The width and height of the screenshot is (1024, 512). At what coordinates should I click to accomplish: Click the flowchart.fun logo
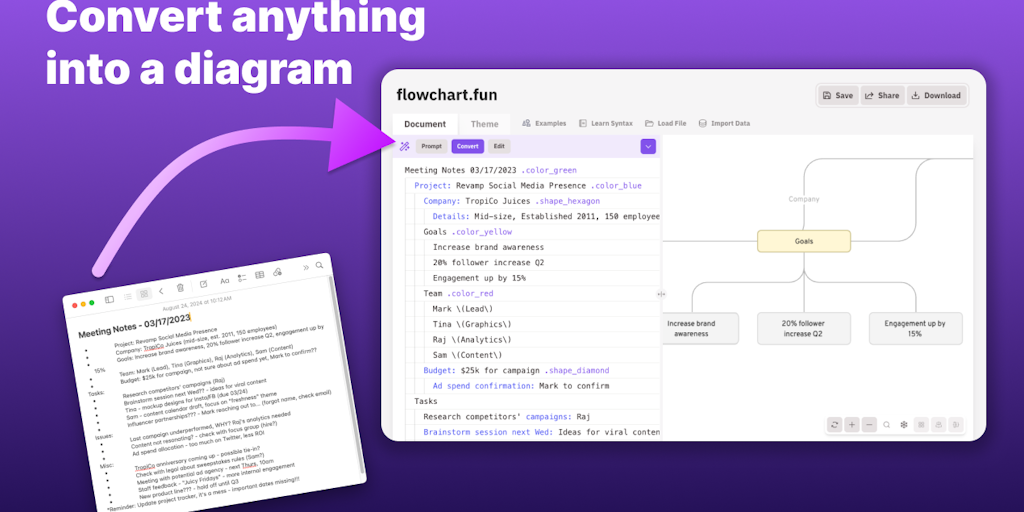pos(447,95)
